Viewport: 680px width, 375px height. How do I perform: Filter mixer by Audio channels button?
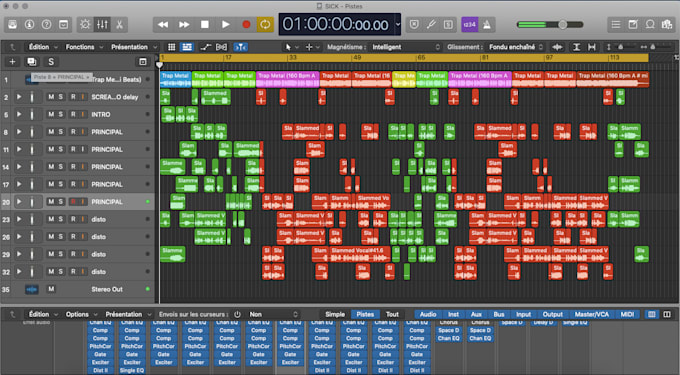[428, 314]
